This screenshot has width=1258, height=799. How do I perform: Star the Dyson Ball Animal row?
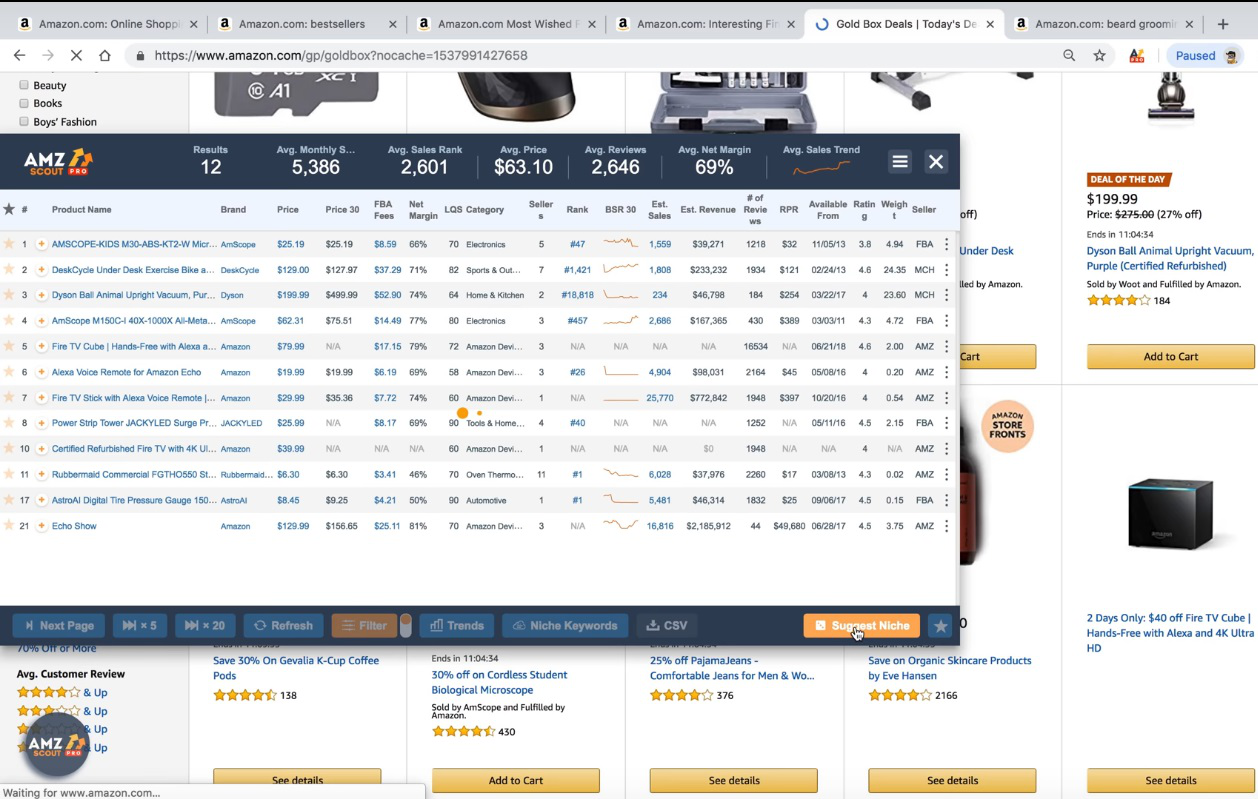pos(9,295)
